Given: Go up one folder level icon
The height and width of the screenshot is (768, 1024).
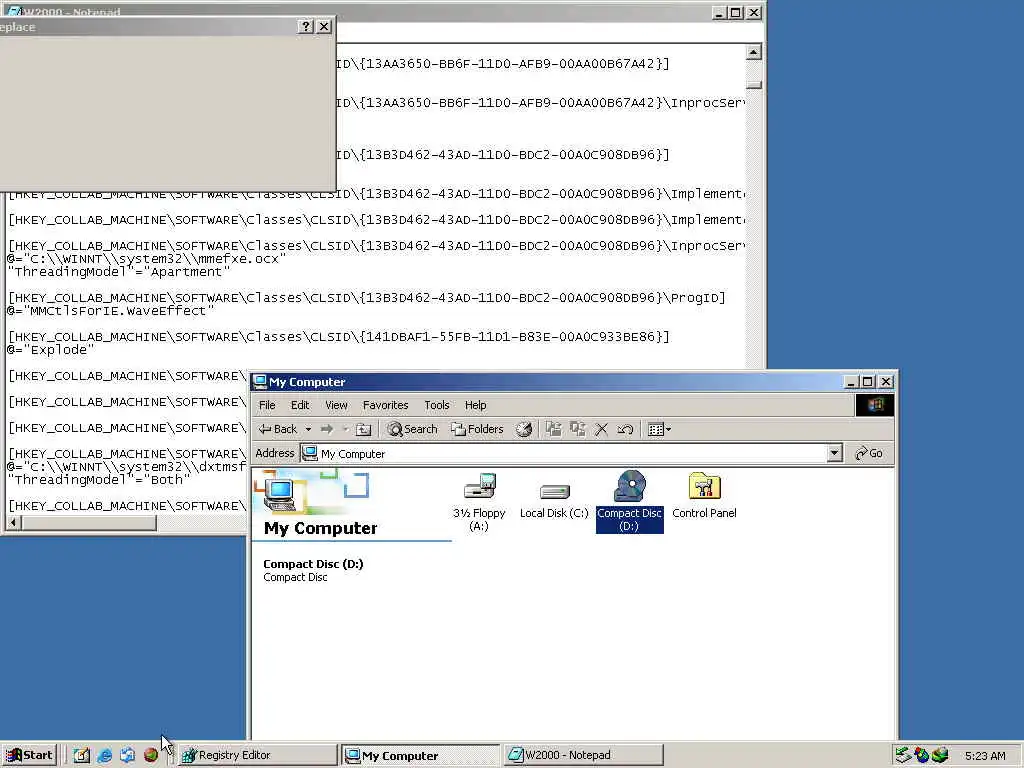Looking at the screenshot, I should [364, 429].
